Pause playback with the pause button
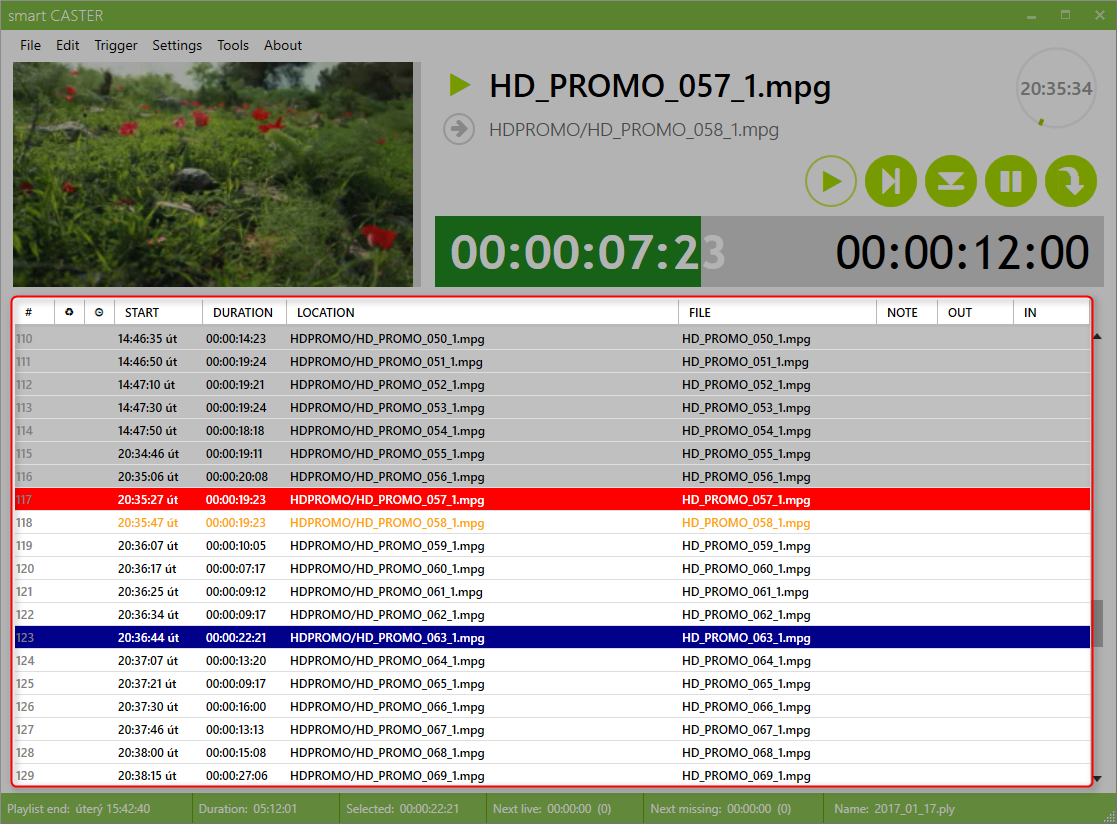Image resolution: width=1117 pixels, height=824 pixels. click(1011, 181)
